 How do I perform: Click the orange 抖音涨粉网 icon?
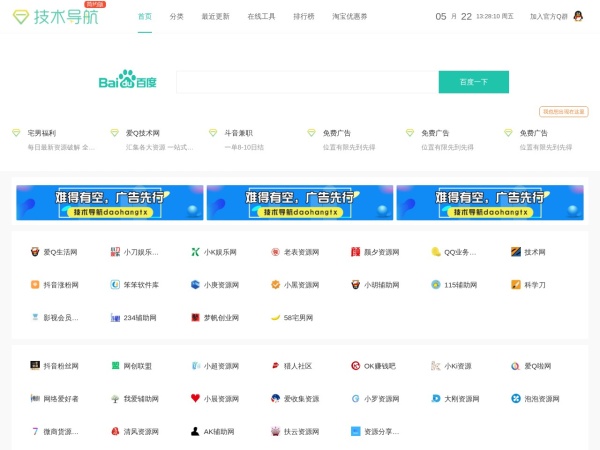click(x=35, y=285)
